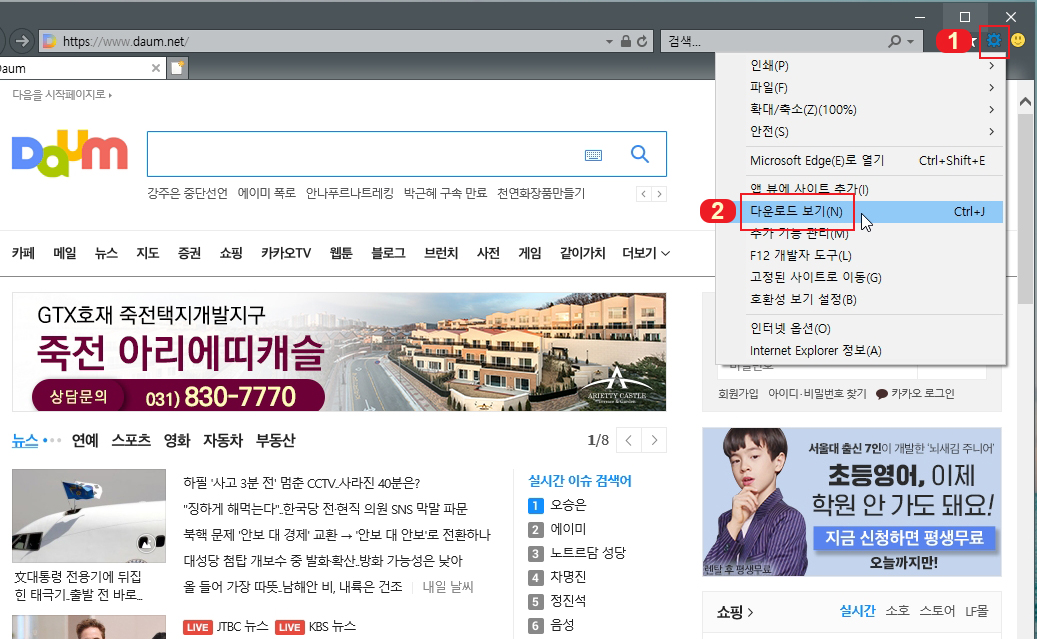Open the 뉴스 navigation link
Viewport: 1037px width, 639px height.
pyautogui.click(x=106, y=253)
